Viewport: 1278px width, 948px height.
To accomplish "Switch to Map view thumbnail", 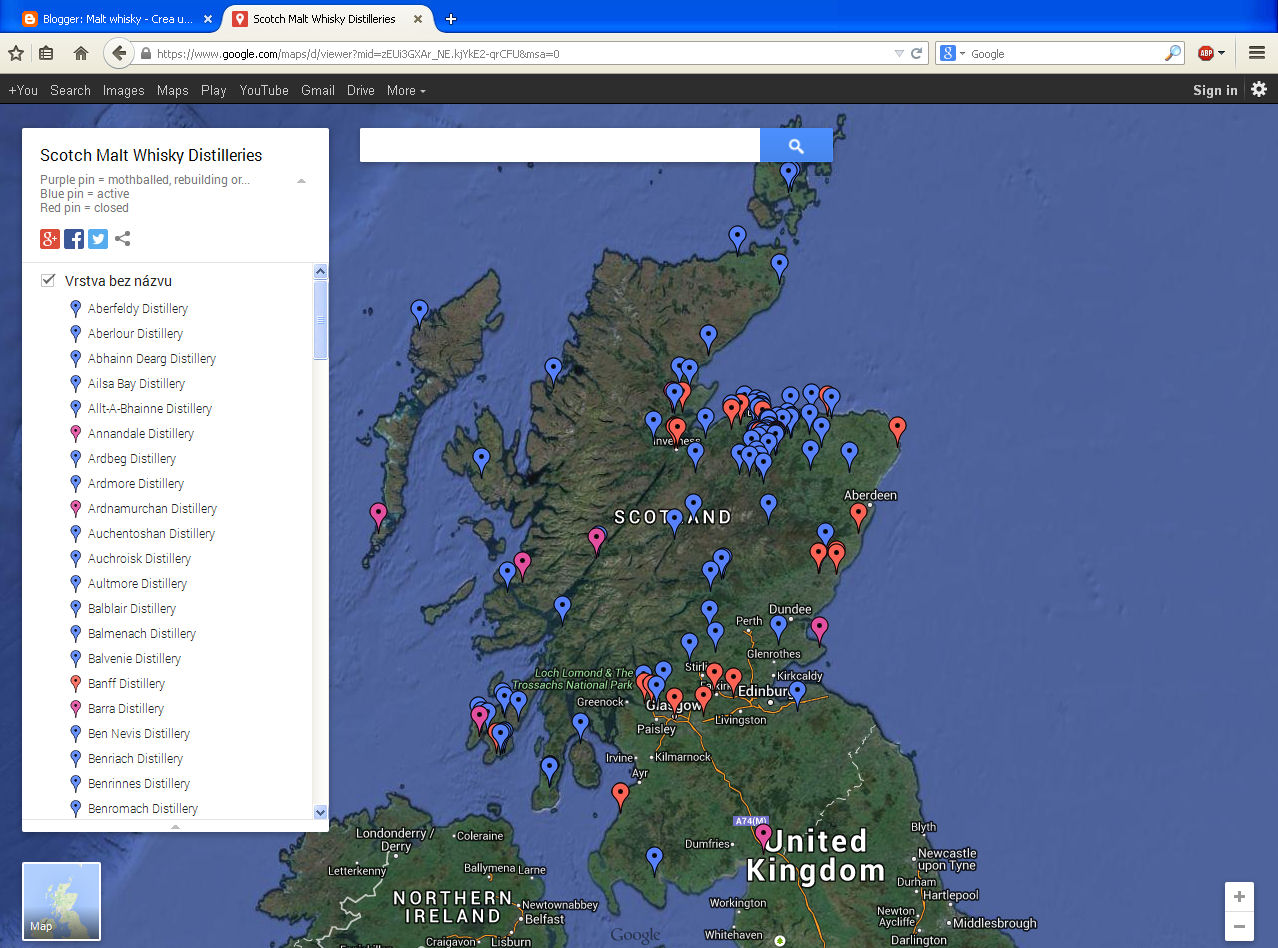I will pos(62,901).
